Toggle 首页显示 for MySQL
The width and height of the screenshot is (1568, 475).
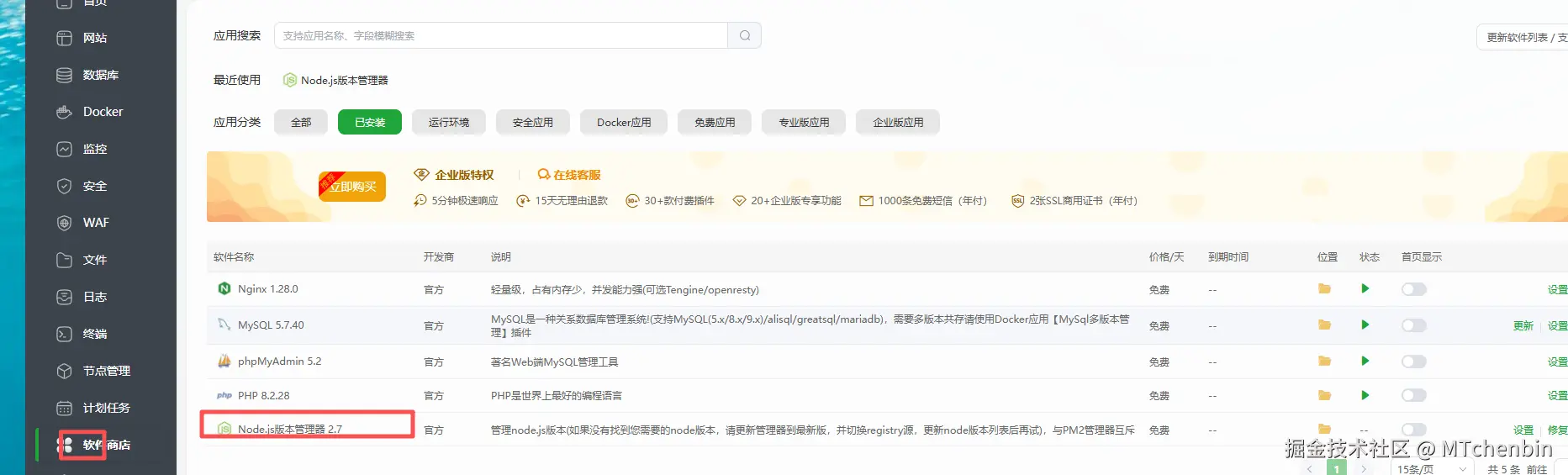pyautogui.click(x=1414, y=325)
